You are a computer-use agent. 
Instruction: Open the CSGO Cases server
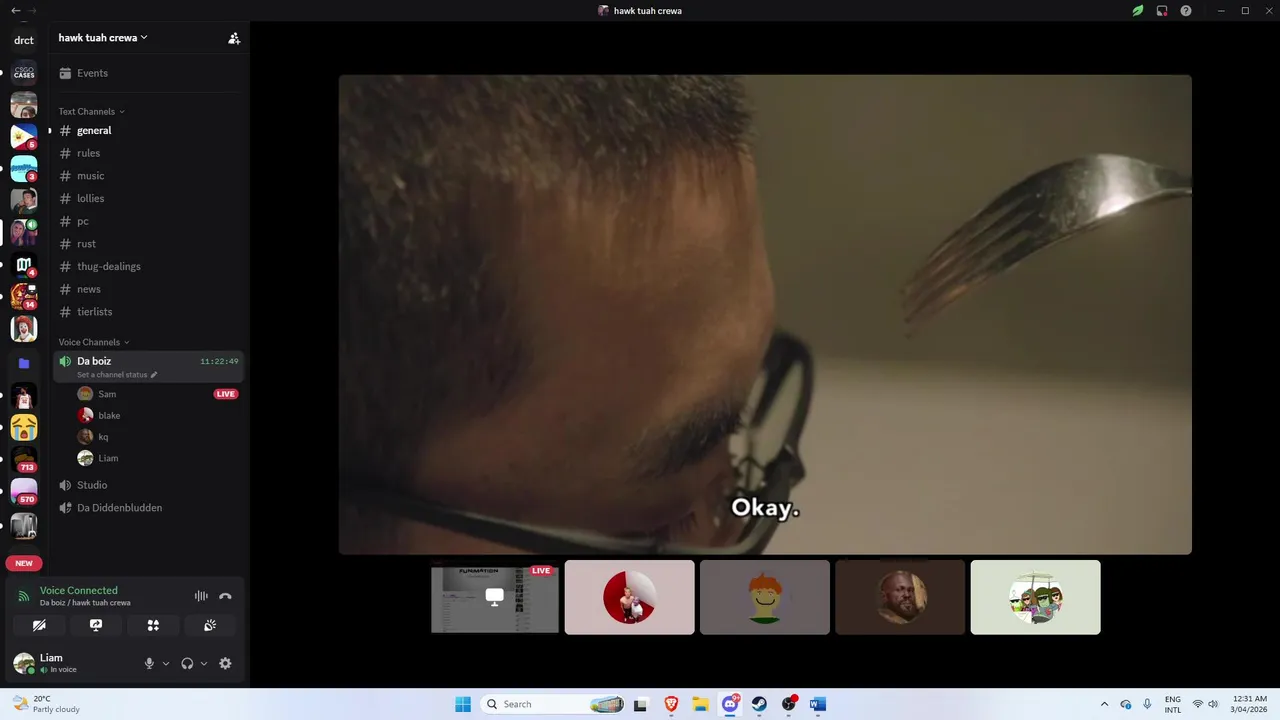click(x=24, y=73)
